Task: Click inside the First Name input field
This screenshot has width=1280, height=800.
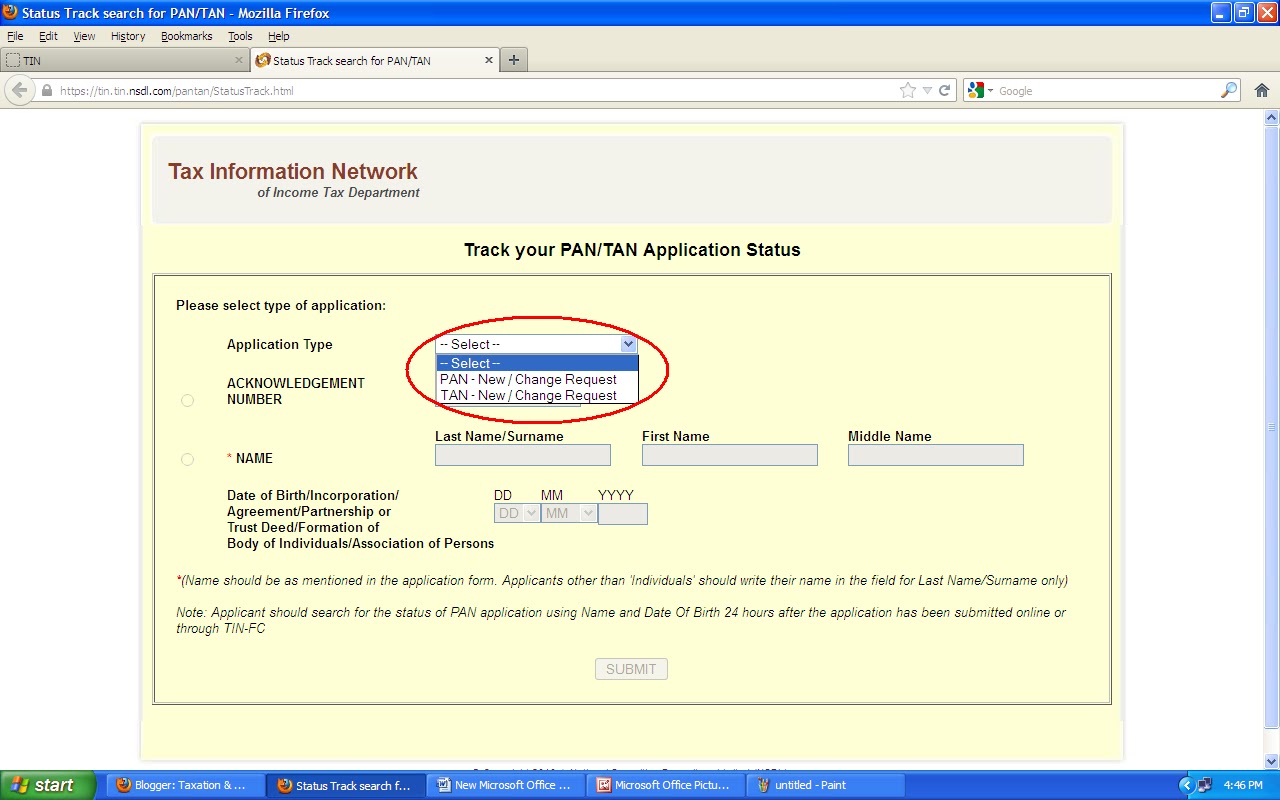Action: (729, 455)
